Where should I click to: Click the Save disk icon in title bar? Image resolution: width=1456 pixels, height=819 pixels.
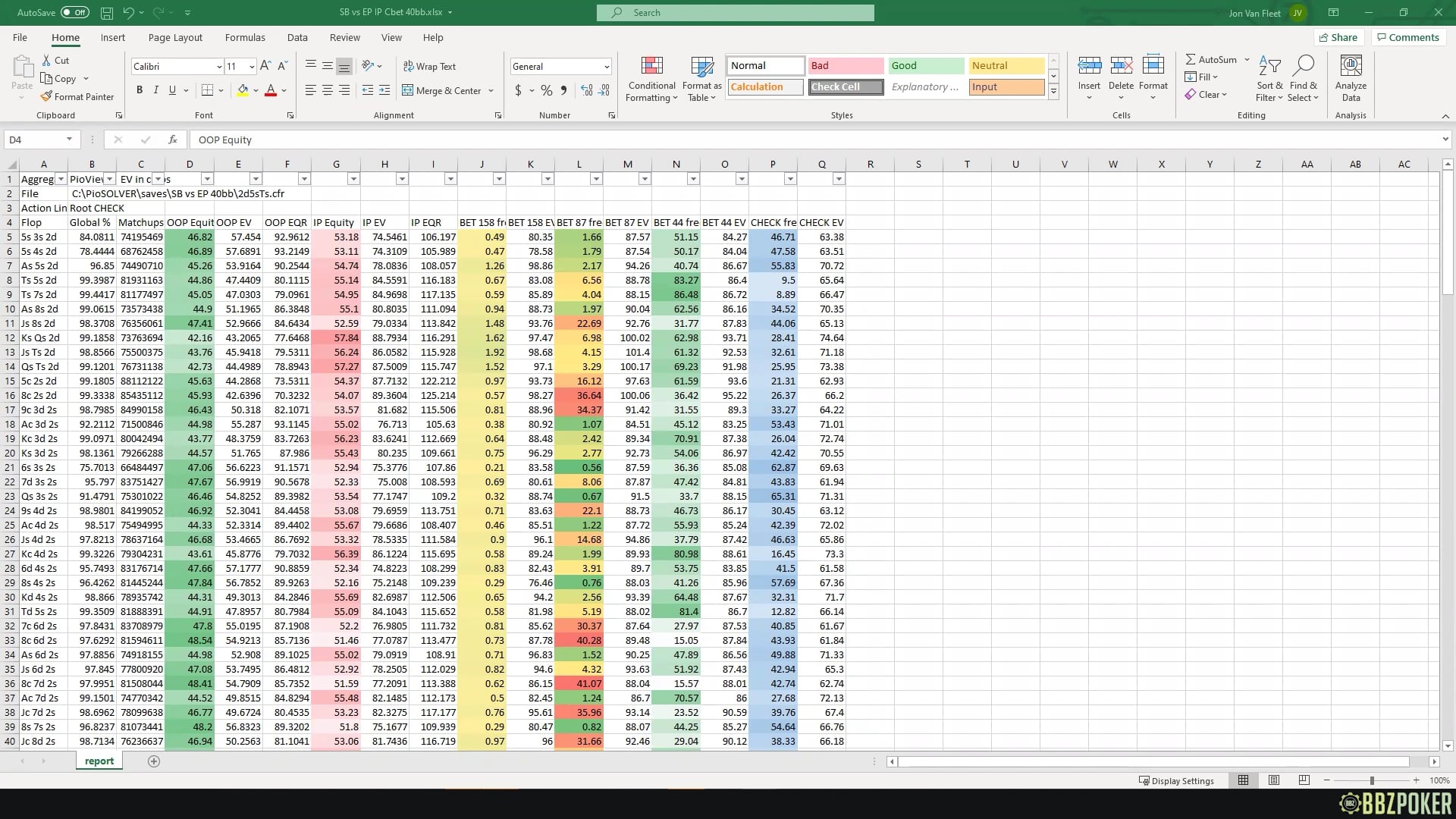[107, 13]
